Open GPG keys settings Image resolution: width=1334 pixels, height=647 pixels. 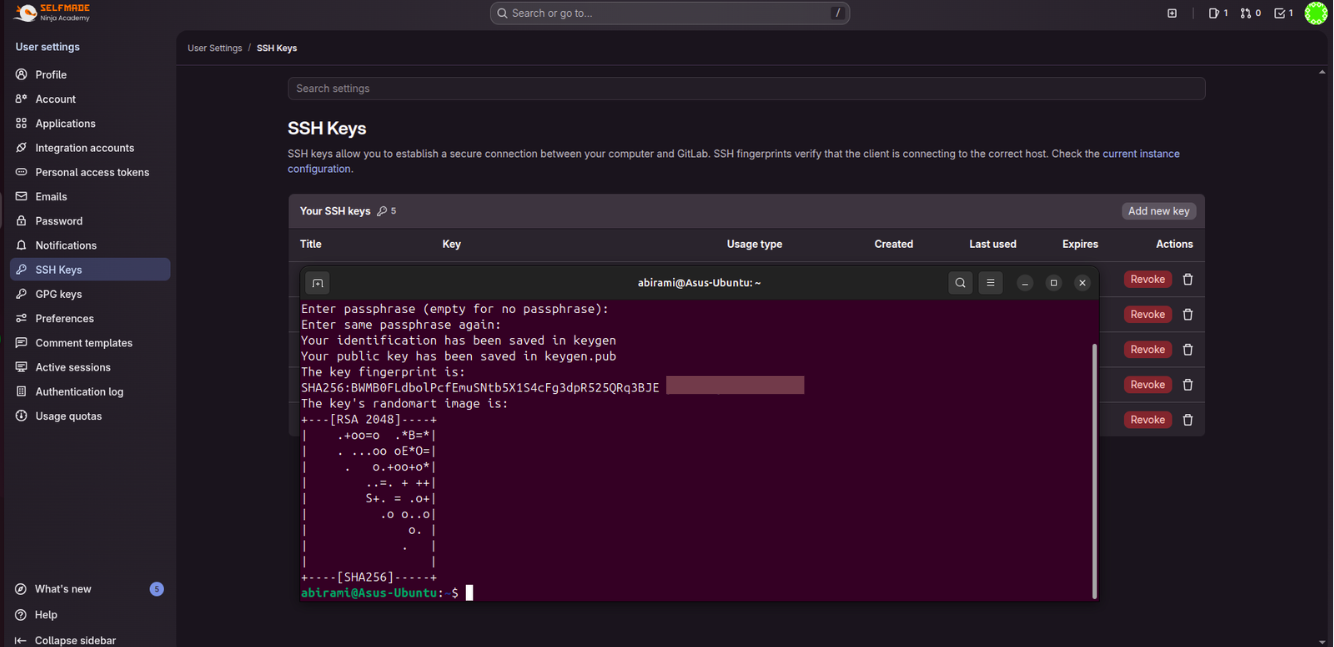pyautogui.click(x=58, y=294)
